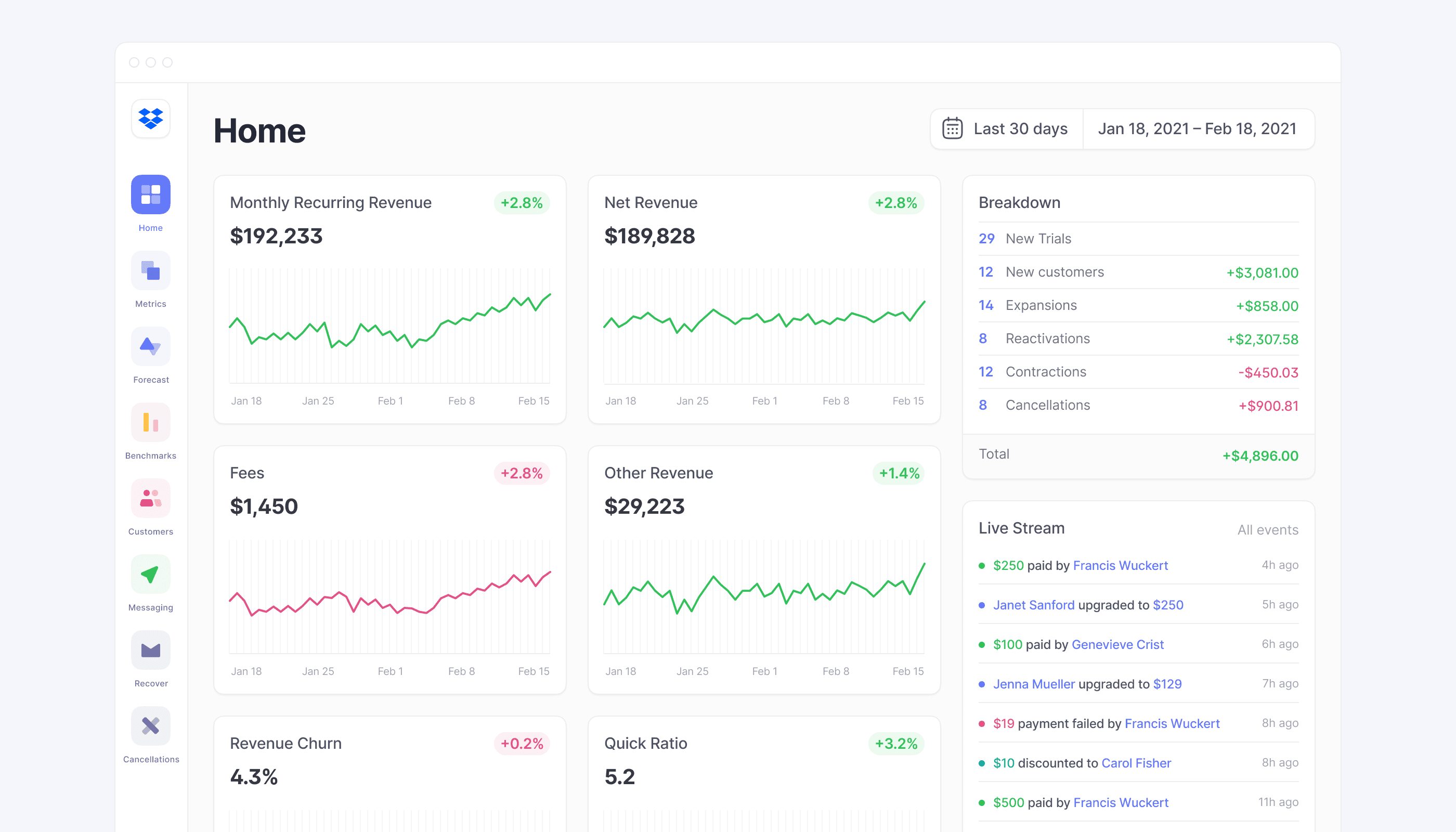
Task: Click the calendar icon in date picker
Action: [952, 128]
